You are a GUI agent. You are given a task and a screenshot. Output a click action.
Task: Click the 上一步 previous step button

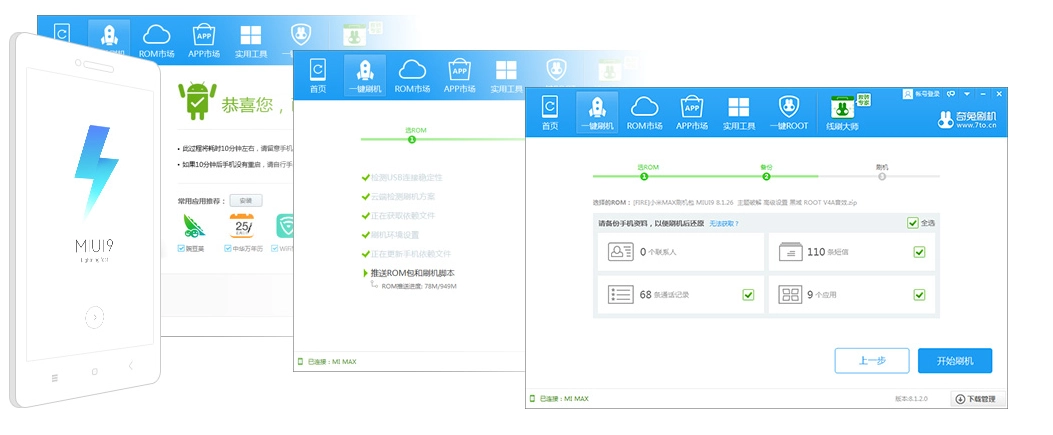[x=872, y=361]
